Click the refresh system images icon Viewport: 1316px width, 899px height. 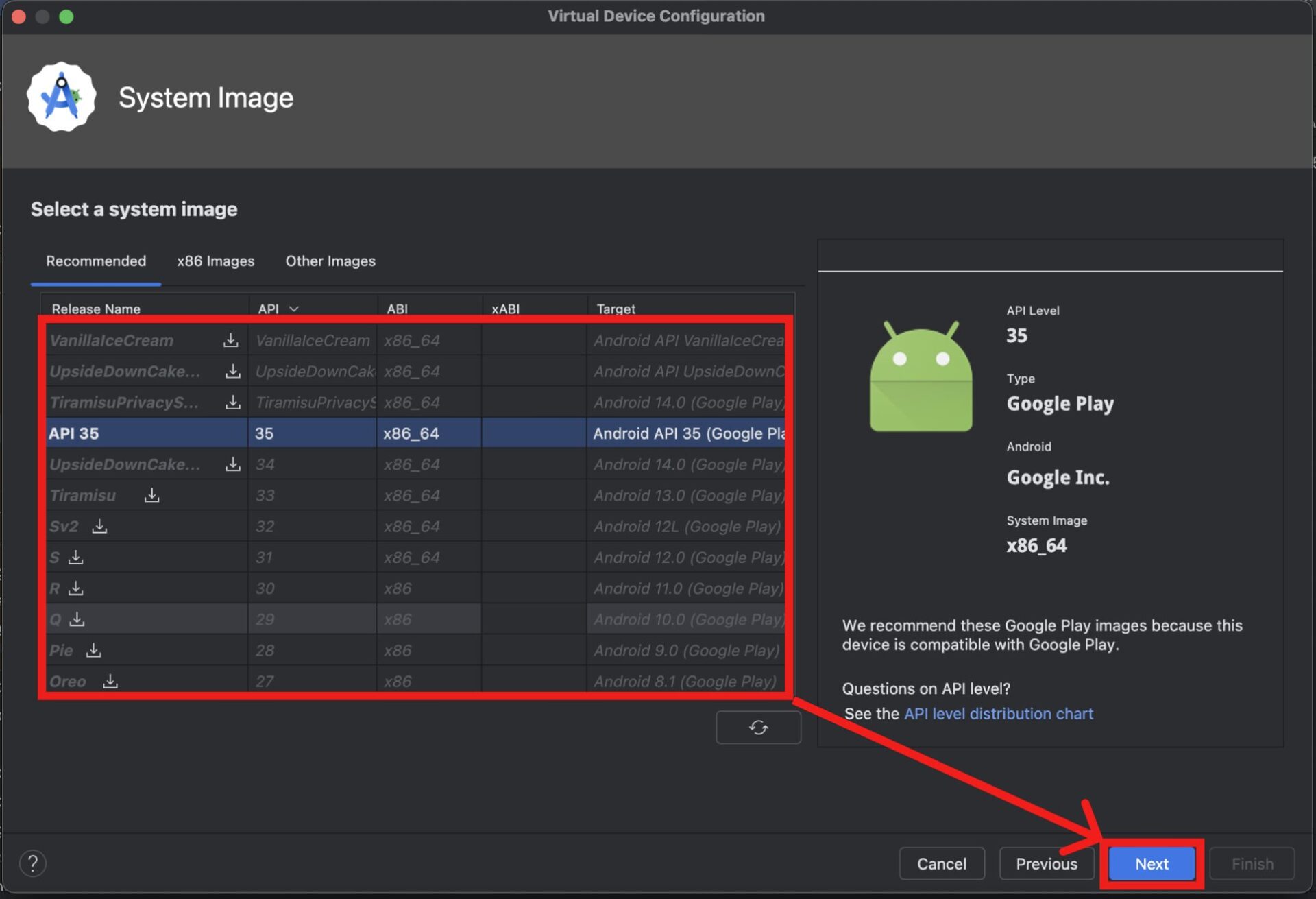point(758,727)
